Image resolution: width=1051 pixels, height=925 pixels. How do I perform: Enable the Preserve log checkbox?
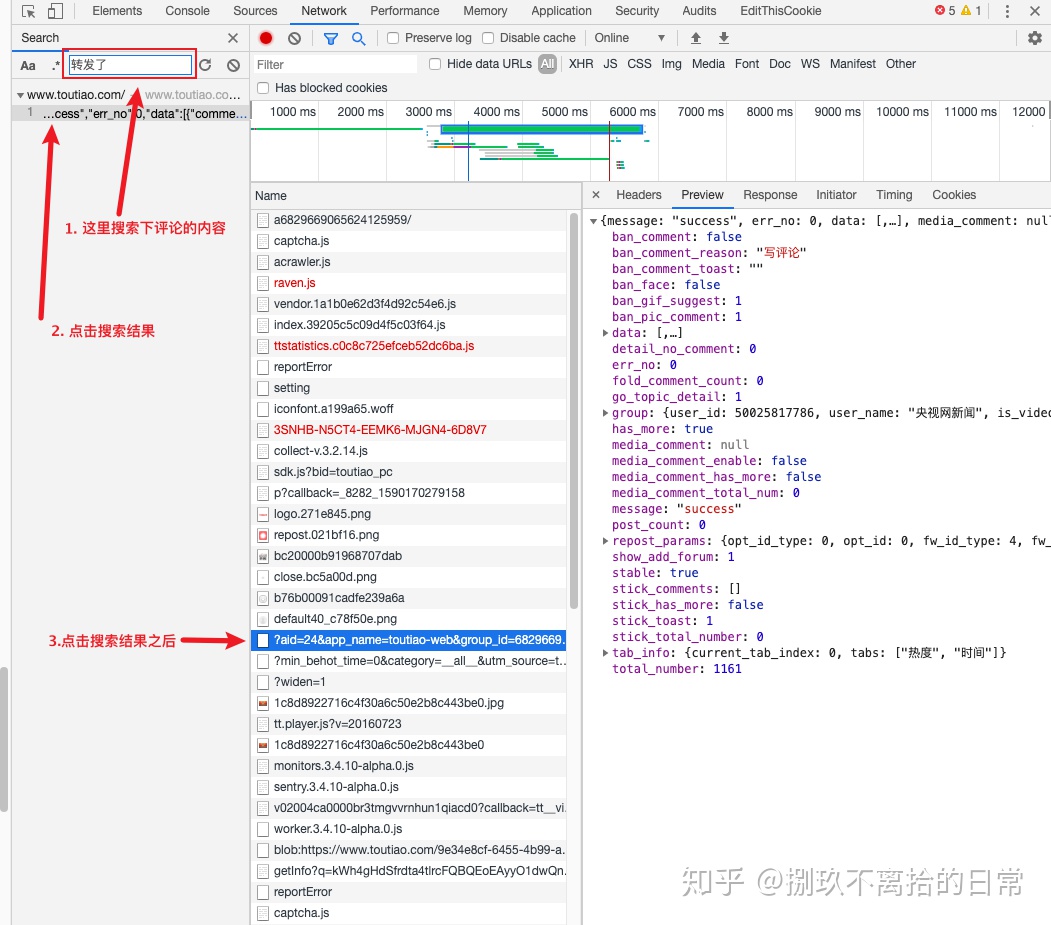(x=392, y=37)
